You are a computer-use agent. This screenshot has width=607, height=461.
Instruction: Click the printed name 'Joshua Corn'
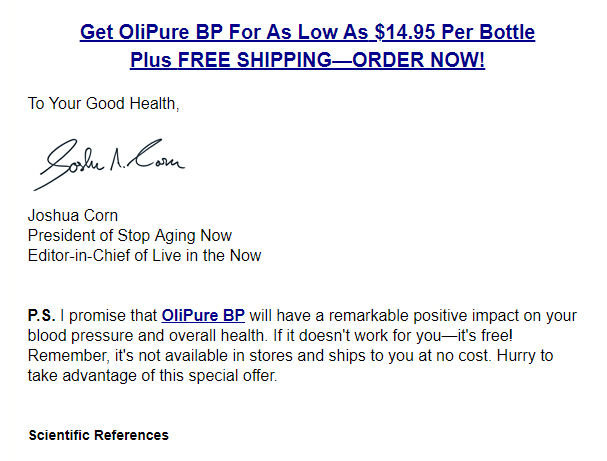point(73,216)
